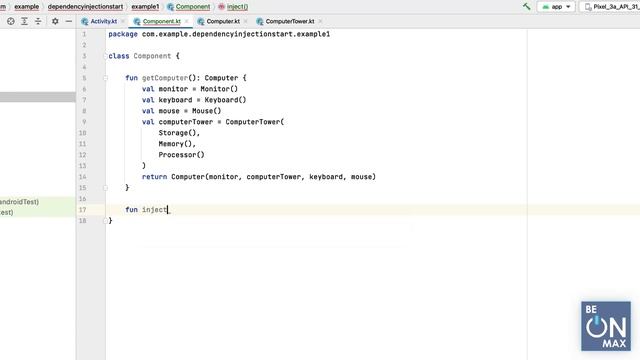This screenshot has height=360, width=640.
Task: Click the Kotlin file icon on Computer.kt tab
Action: (201, 21)
